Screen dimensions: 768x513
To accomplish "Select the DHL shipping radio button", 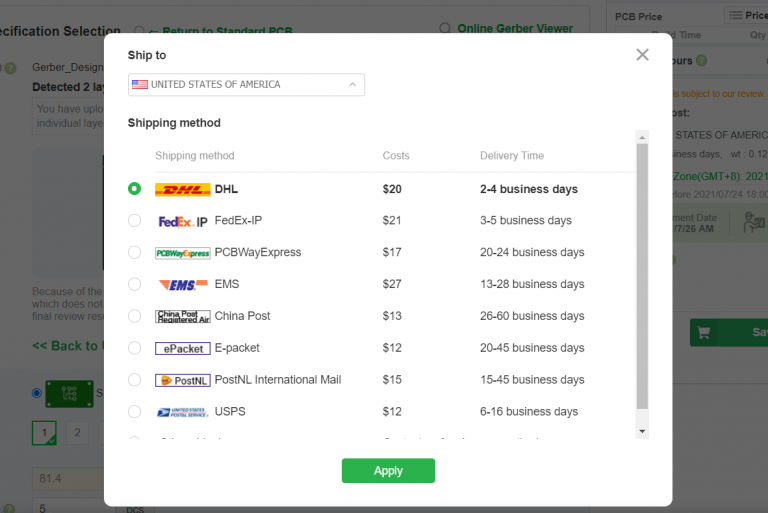I will click(134, 189).
